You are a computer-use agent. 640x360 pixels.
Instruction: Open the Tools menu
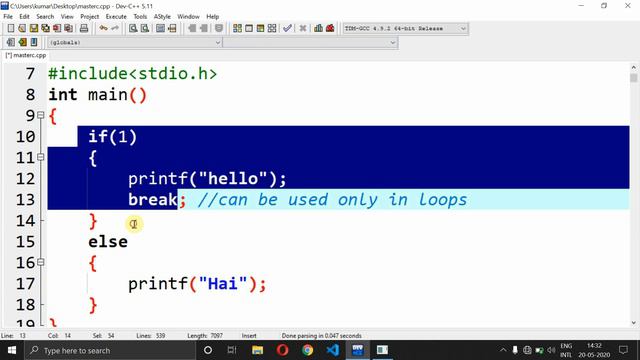click(x=140, y=17)
